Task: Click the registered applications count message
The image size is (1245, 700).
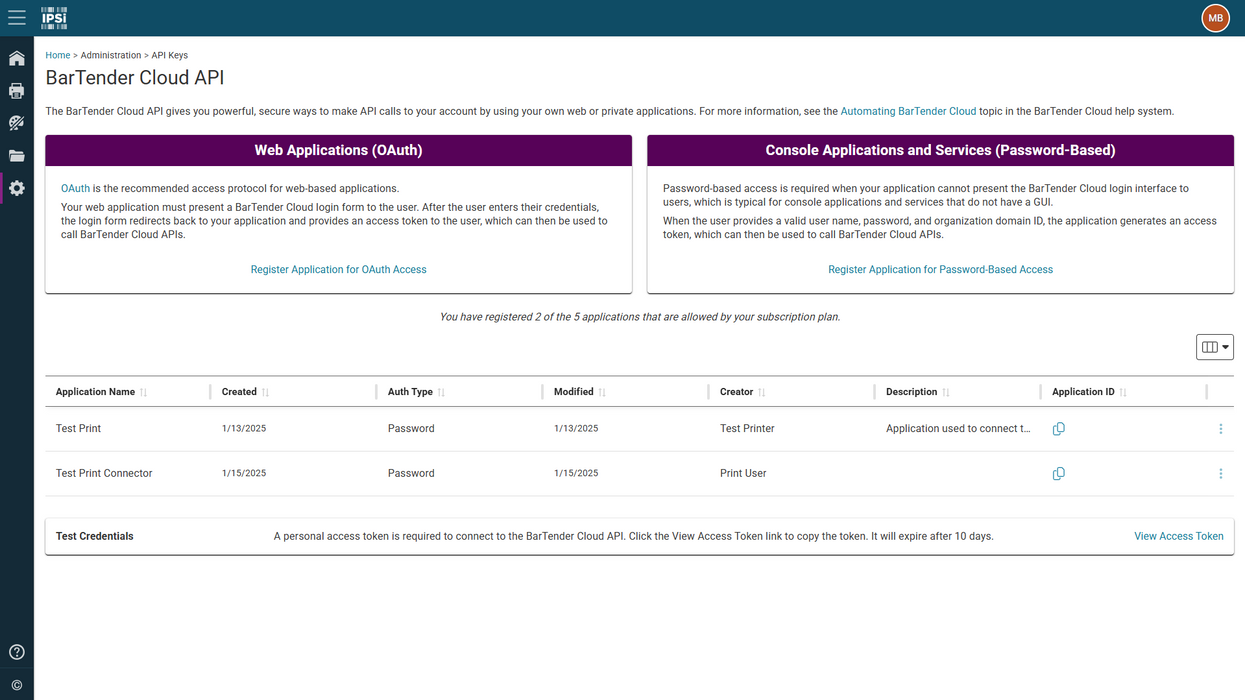Action: click(640, 317)
